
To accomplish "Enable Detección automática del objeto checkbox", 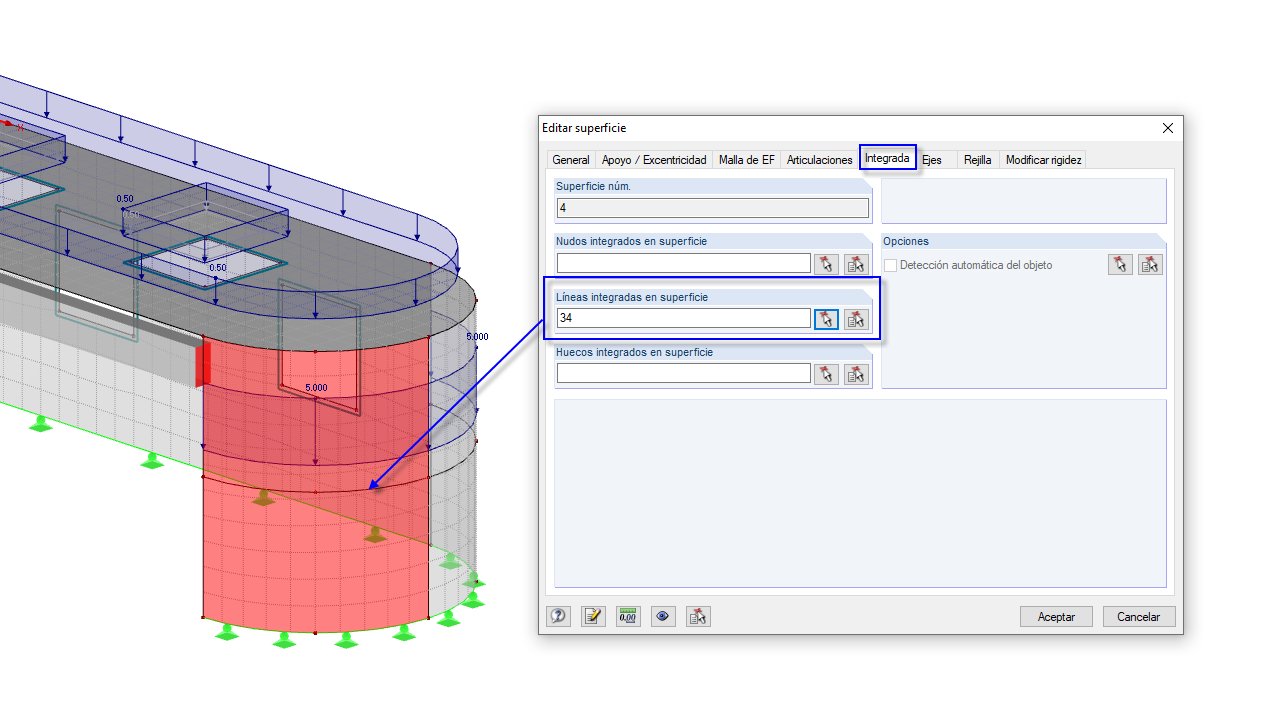I will (891, 265).
